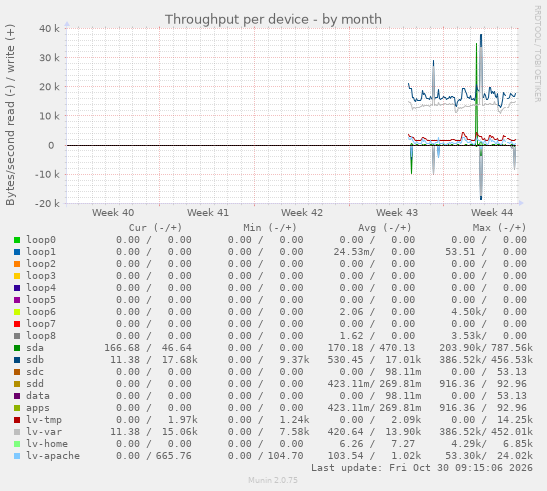Select the lv-home legend label
The width and height of the screenshot is (547, 491).
(47, 444)
